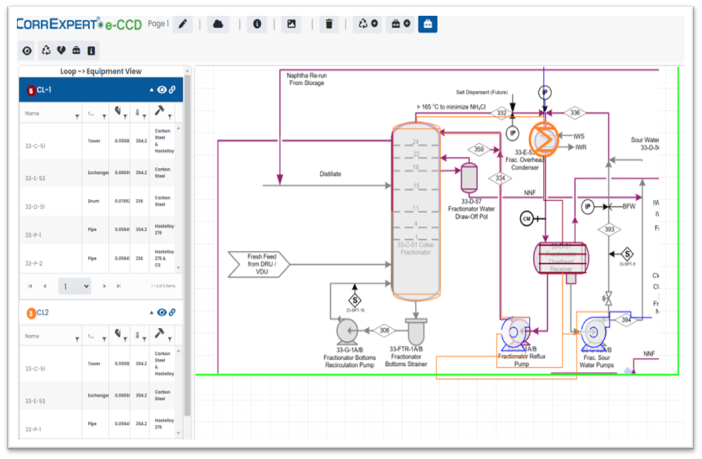Click the trash delete icon
The height and width of the screenshot is (459, 702).
(x=327, y=24)
